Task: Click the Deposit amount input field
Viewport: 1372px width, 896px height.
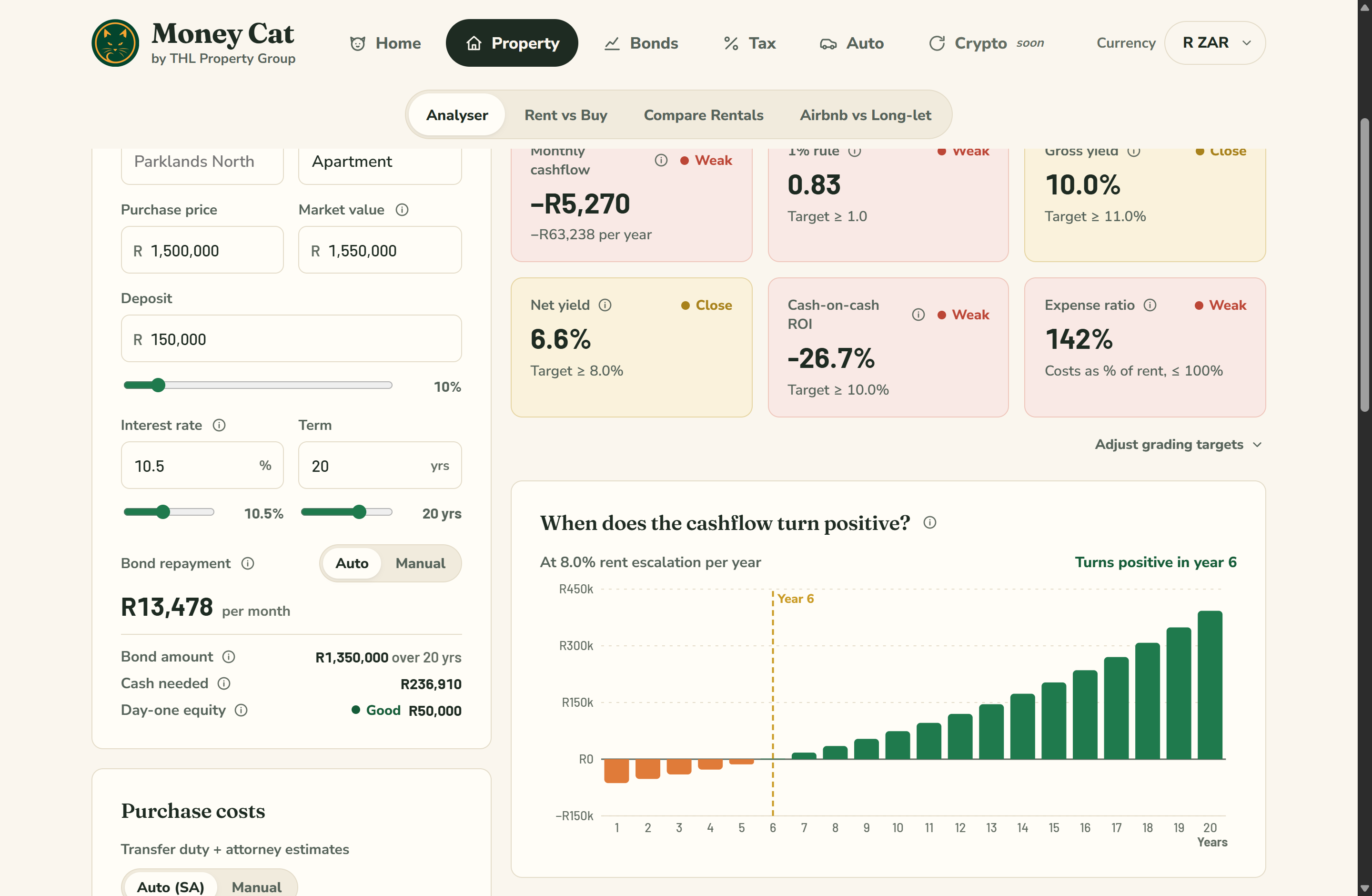Action: coord(291,338)
